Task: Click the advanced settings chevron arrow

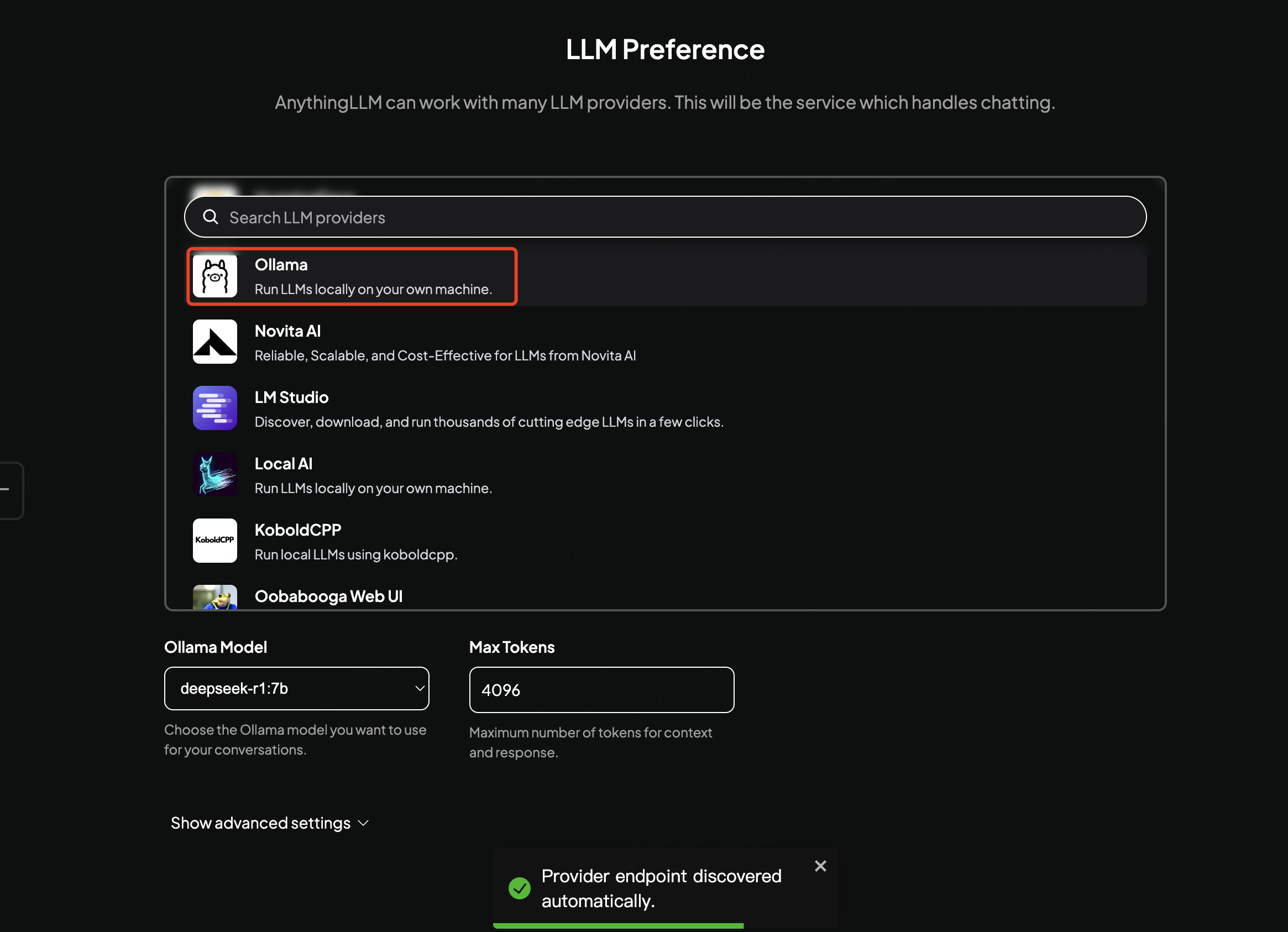Action: click(x=364, y=823)
